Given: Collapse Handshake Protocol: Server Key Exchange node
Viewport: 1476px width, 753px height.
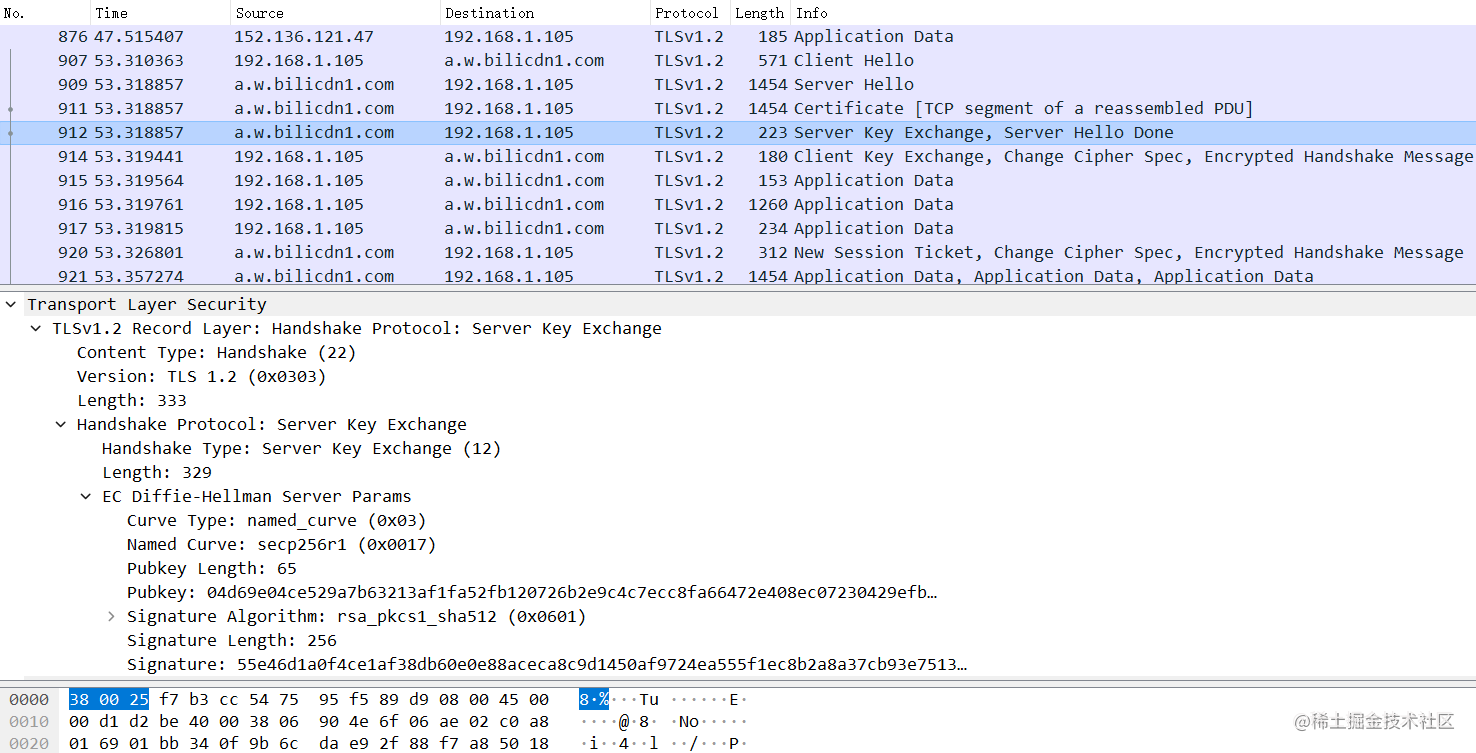Looking at the screenshot, I should pos(61,424).
